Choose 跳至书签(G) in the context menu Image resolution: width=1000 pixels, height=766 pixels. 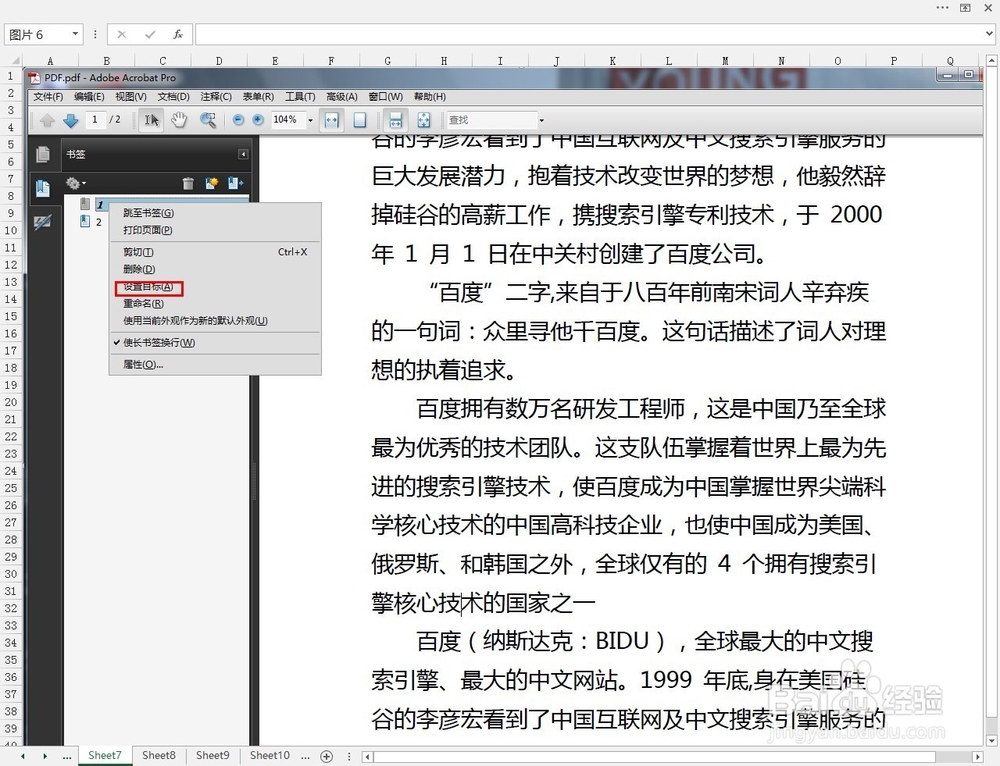[x=148, y=213]
